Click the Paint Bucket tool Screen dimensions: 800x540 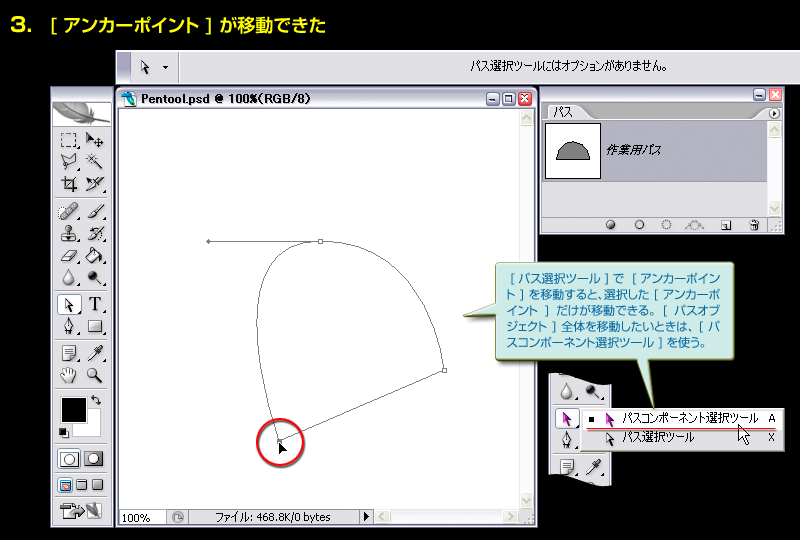click(95, 256)
